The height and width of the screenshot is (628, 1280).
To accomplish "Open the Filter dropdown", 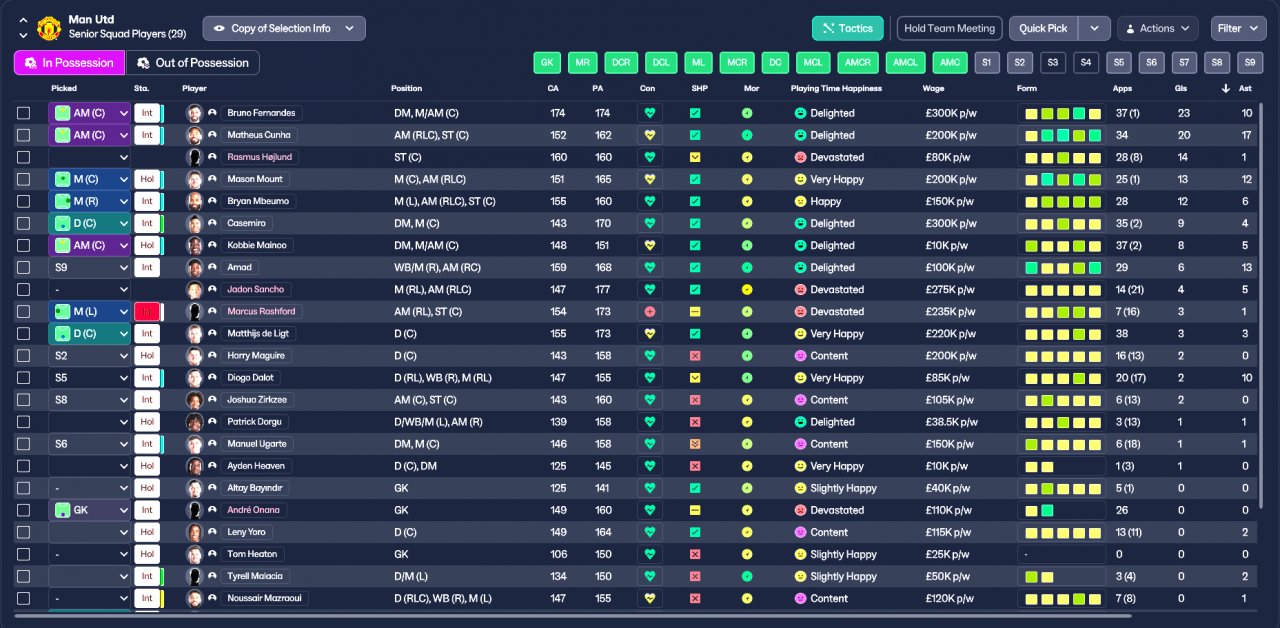I will tap(1239, 28).
